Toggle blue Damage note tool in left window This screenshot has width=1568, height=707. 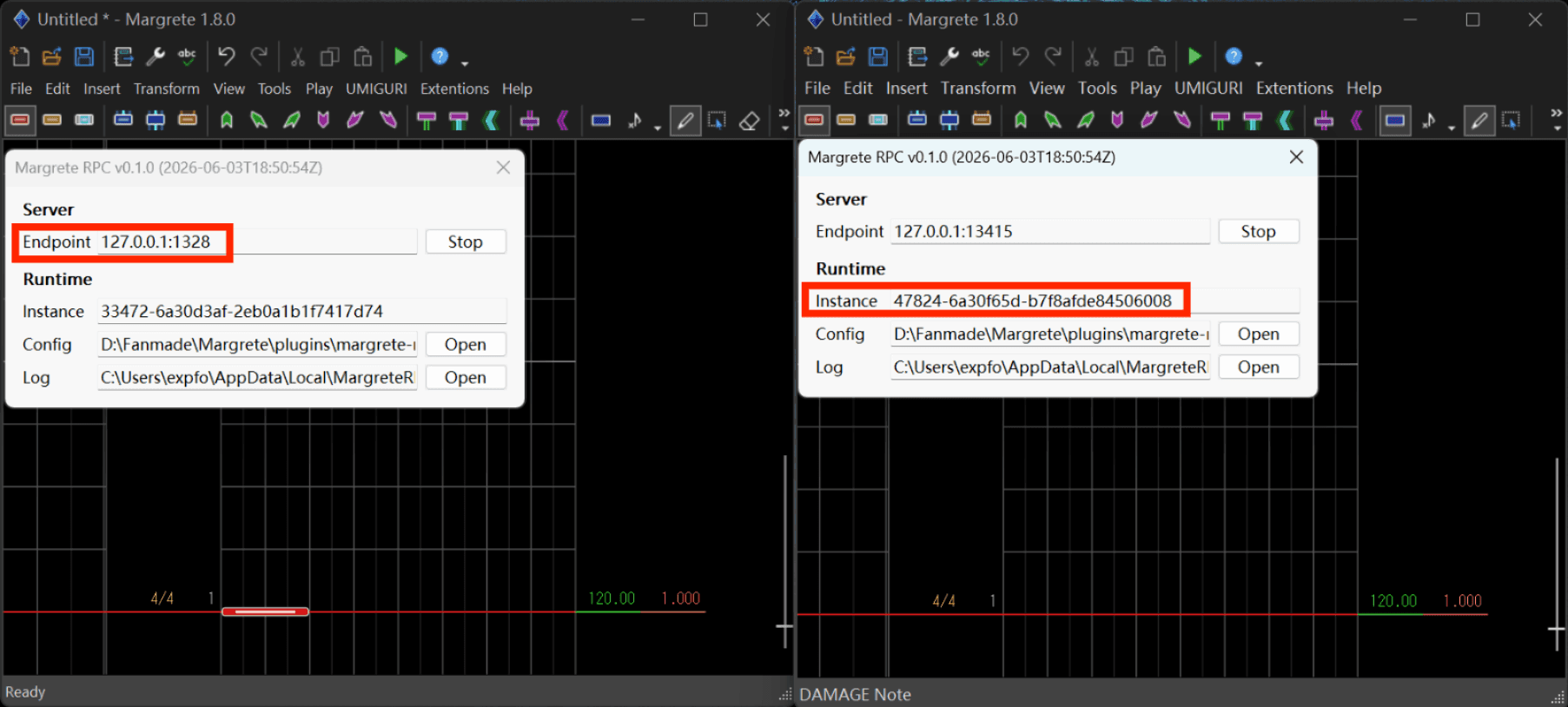(x=601, y=120)
